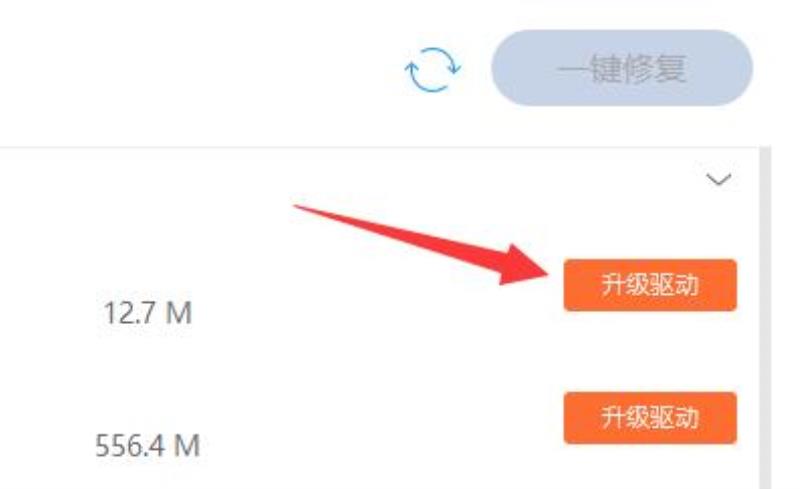Rescan drivers using the refresh icon
The width and height of the screenshot is (800, 489).
click(433, 69)
